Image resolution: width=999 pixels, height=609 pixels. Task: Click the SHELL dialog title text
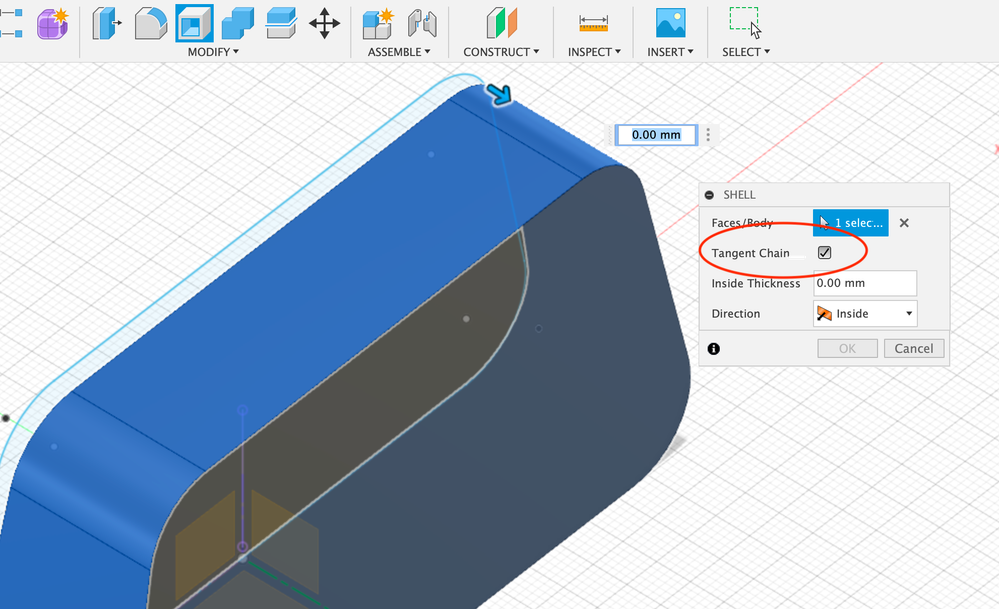tap(739, 195)
